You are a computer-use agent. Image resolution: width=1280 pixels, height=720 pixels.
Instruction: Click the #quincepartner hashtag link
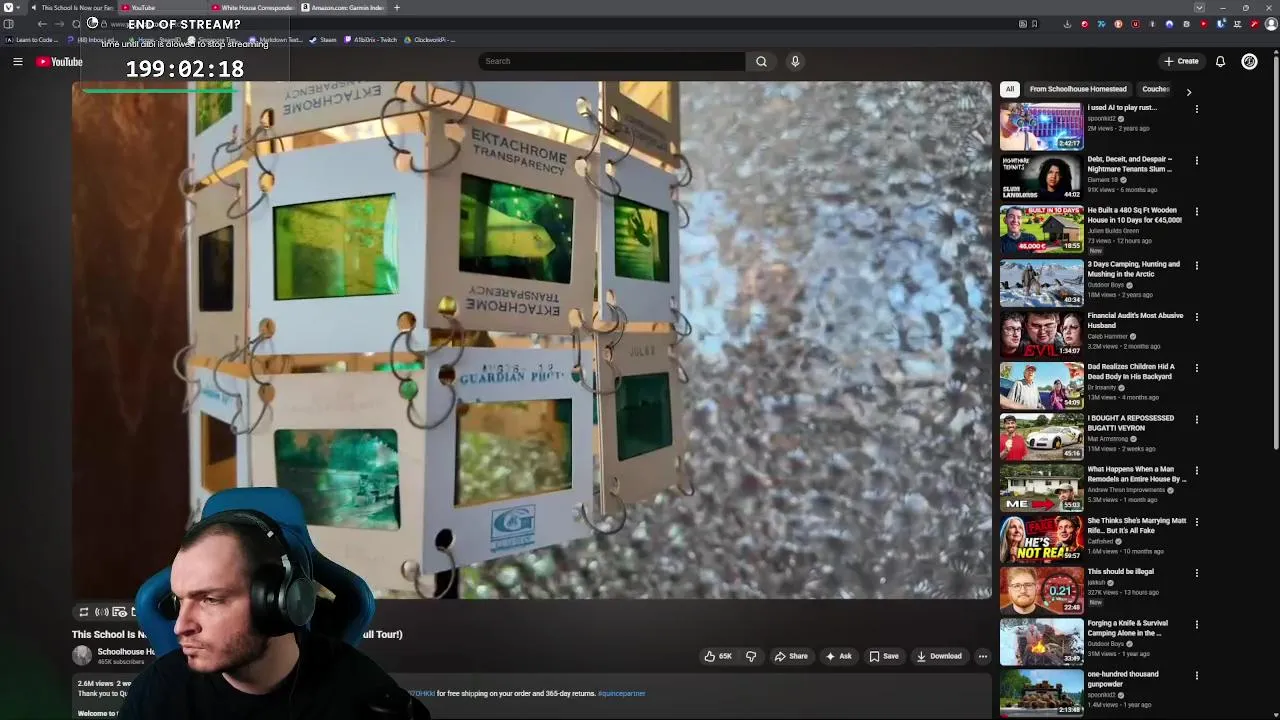[621, 693]
